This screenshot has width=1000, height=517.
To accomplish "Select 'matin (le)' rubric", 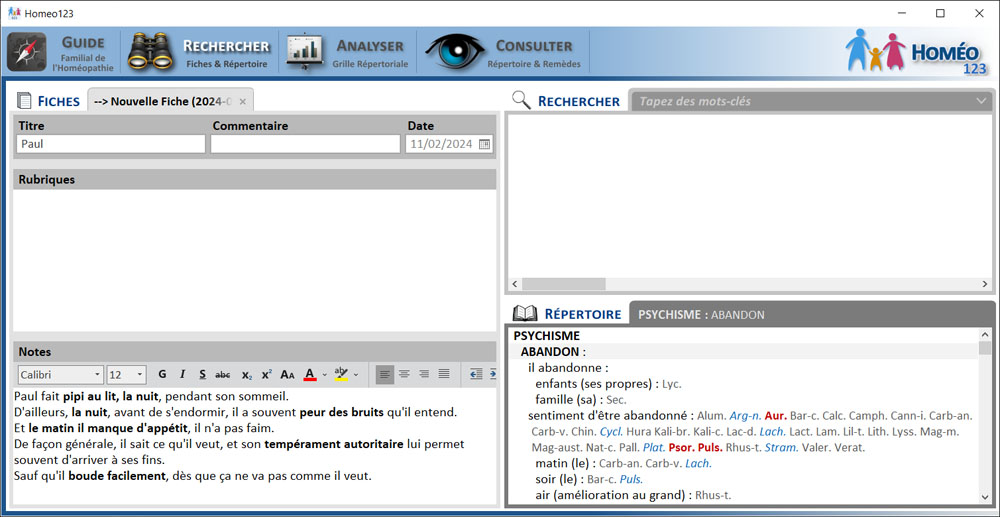I will [x=566, y=463].
